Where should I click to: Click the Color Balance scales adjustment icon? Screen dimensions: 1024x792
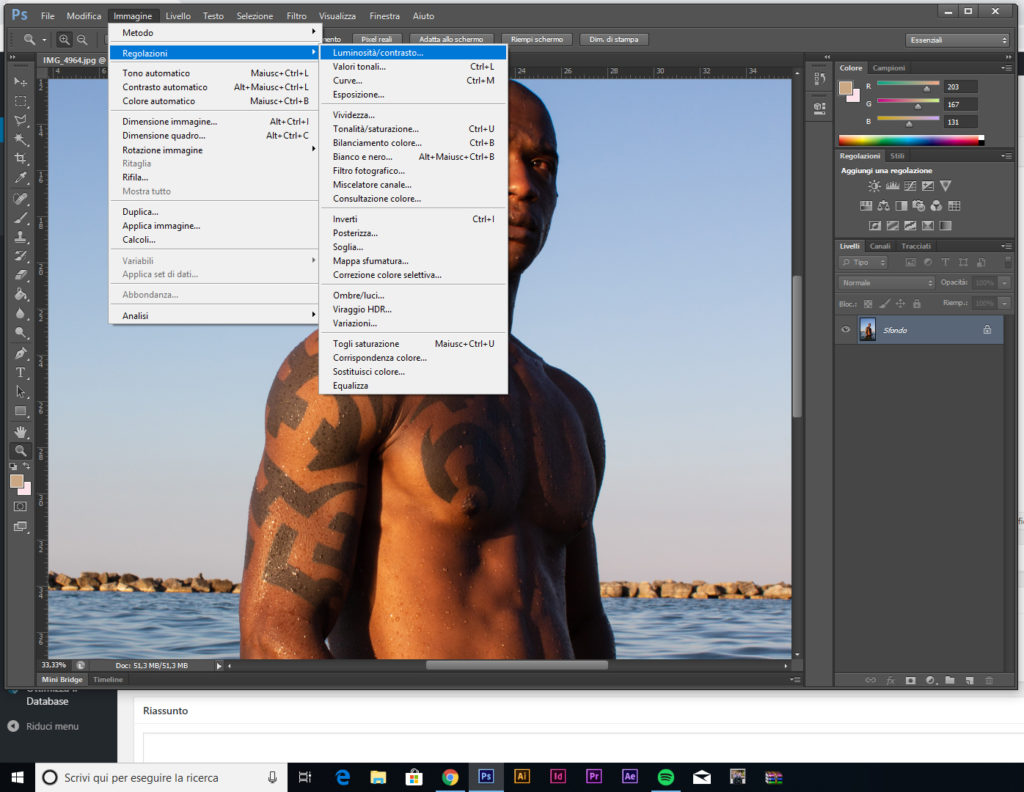tap(884, 206)
